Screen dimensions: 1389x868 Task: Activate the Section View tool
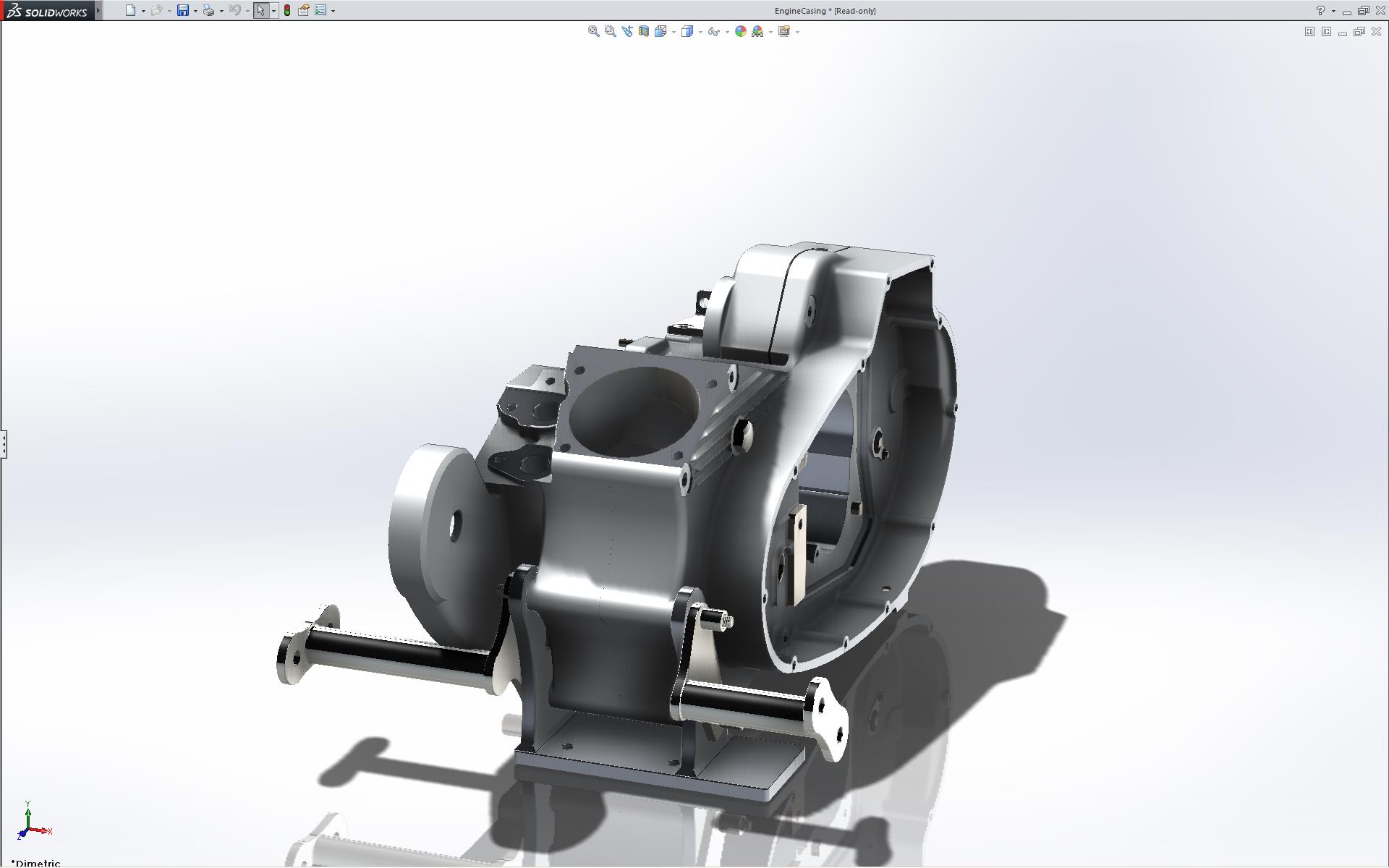coord(643,31)
